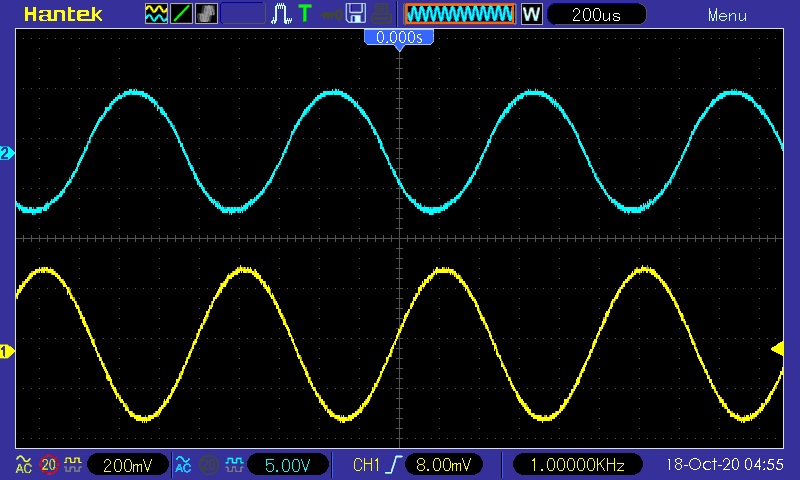This screenshot has width=800, height=480.
Task: Toggle CH2 AC coupling indicator
Action: tap(183, 465)
